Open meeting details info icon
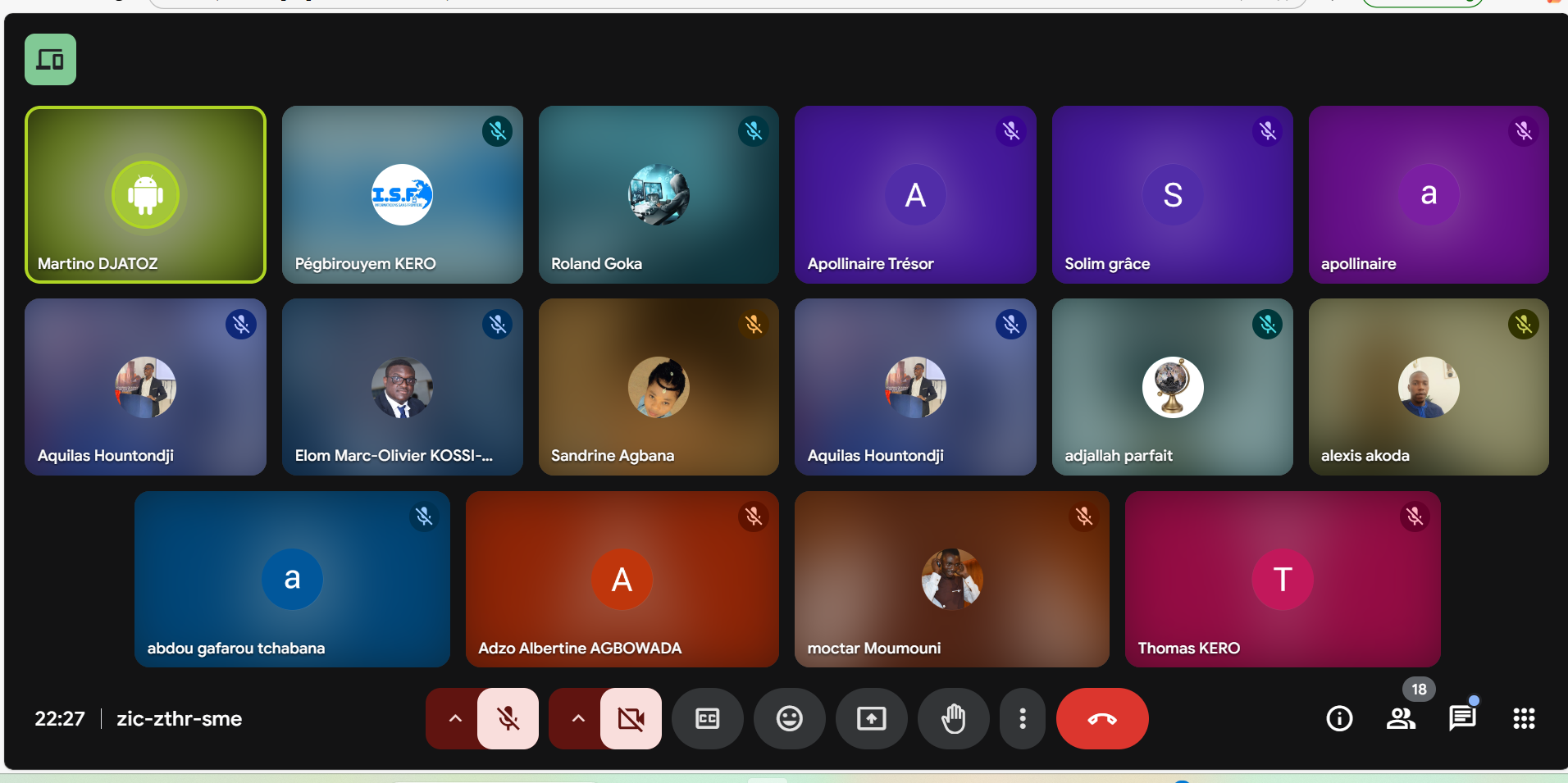1568x783 pixels. point(1339,719)
